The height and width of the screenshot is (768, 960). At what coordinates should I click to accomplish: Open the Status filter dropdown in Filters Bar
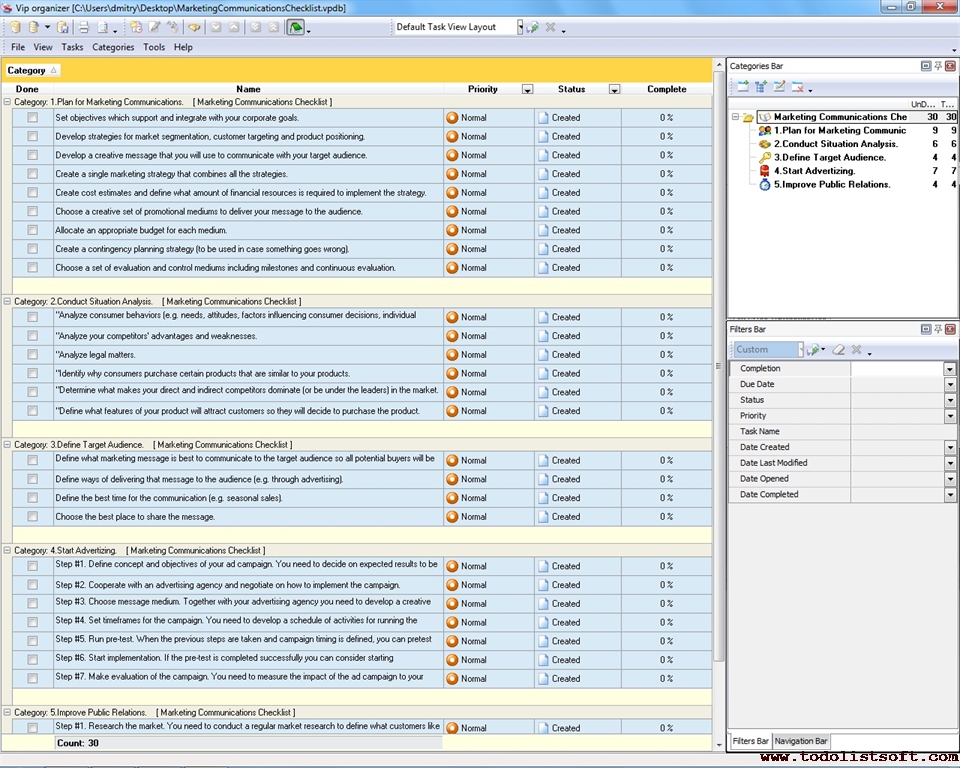coord(949,400)
